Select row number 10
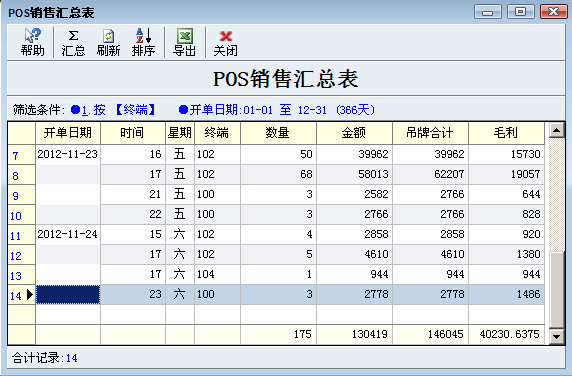 22,215
